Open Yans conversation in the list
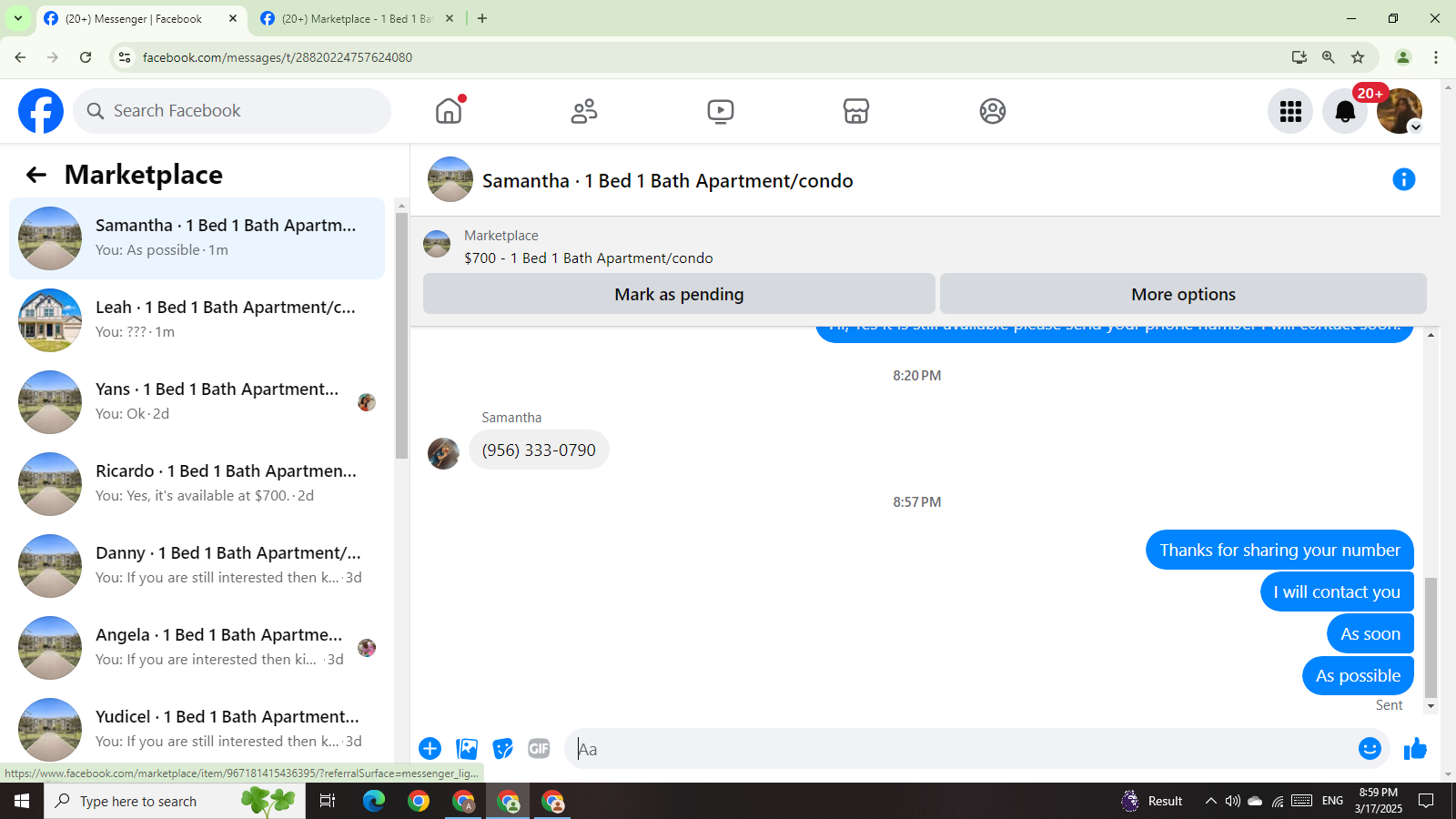The image size is (1456, 819). 197,402
